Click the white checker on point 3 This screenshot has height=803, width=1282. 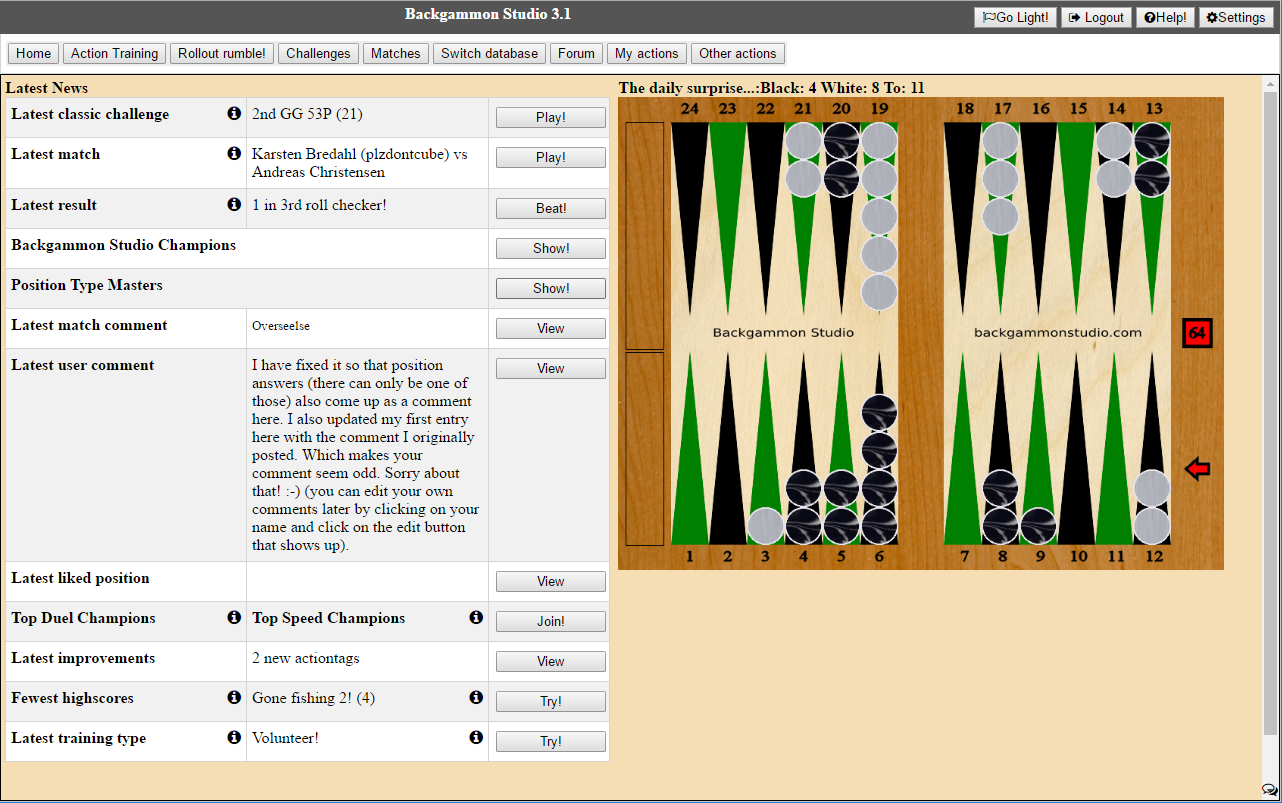pos(766,525)
